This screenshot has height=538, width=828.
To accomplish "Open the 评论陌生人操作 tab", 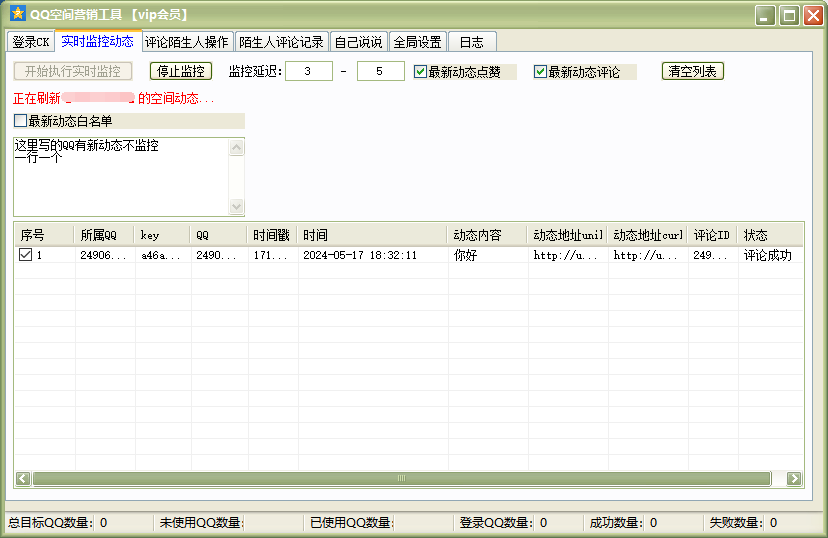I will 187,42.
